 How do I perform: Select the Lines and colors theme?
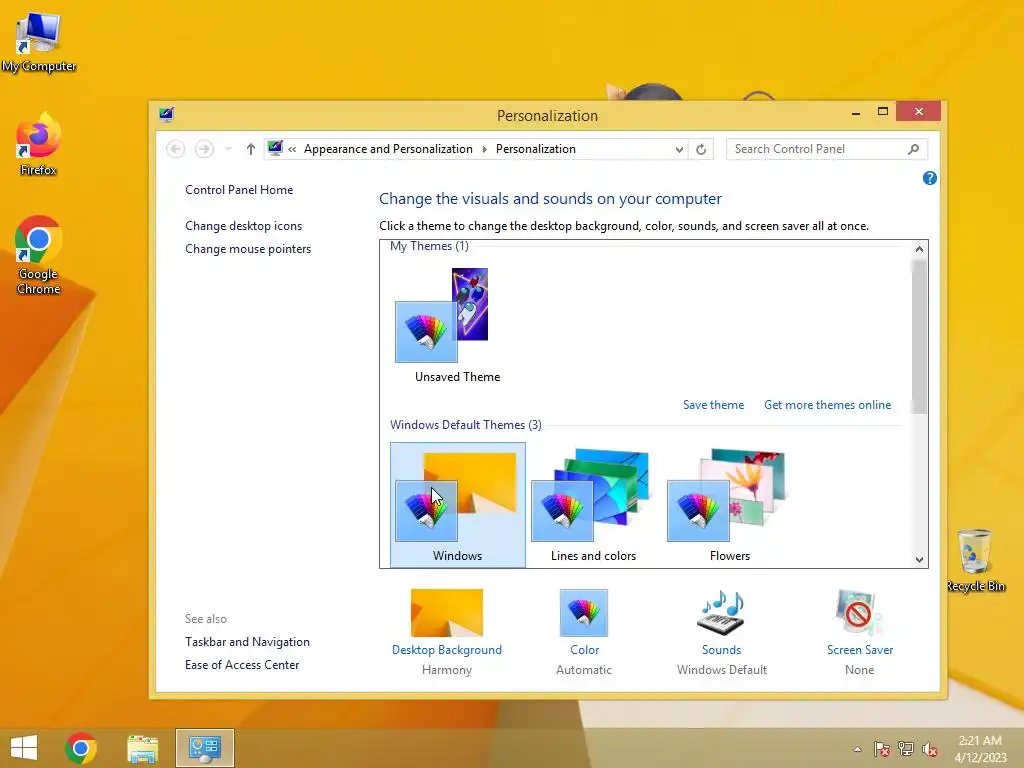coord(594,505)
